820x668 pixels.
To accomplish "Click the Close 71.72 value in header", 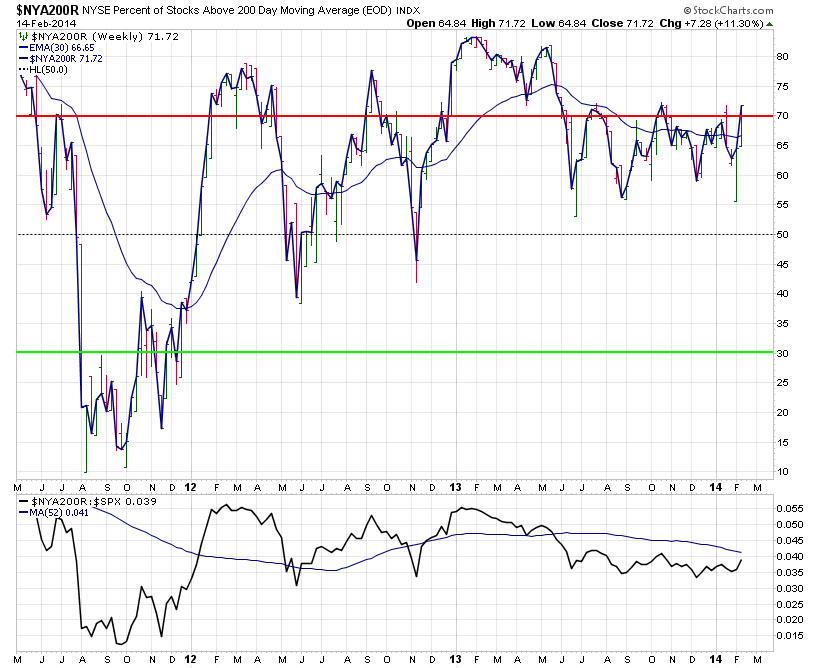I will point(622,24).
